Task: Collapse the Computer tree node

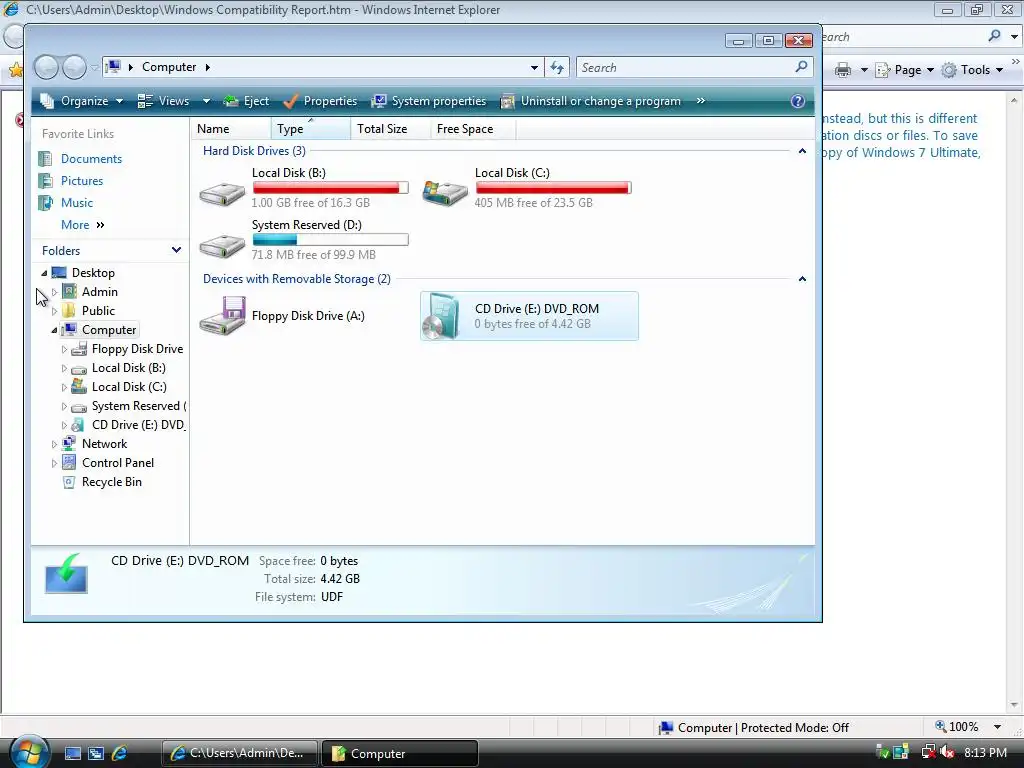Action: [x=54, y=330]
